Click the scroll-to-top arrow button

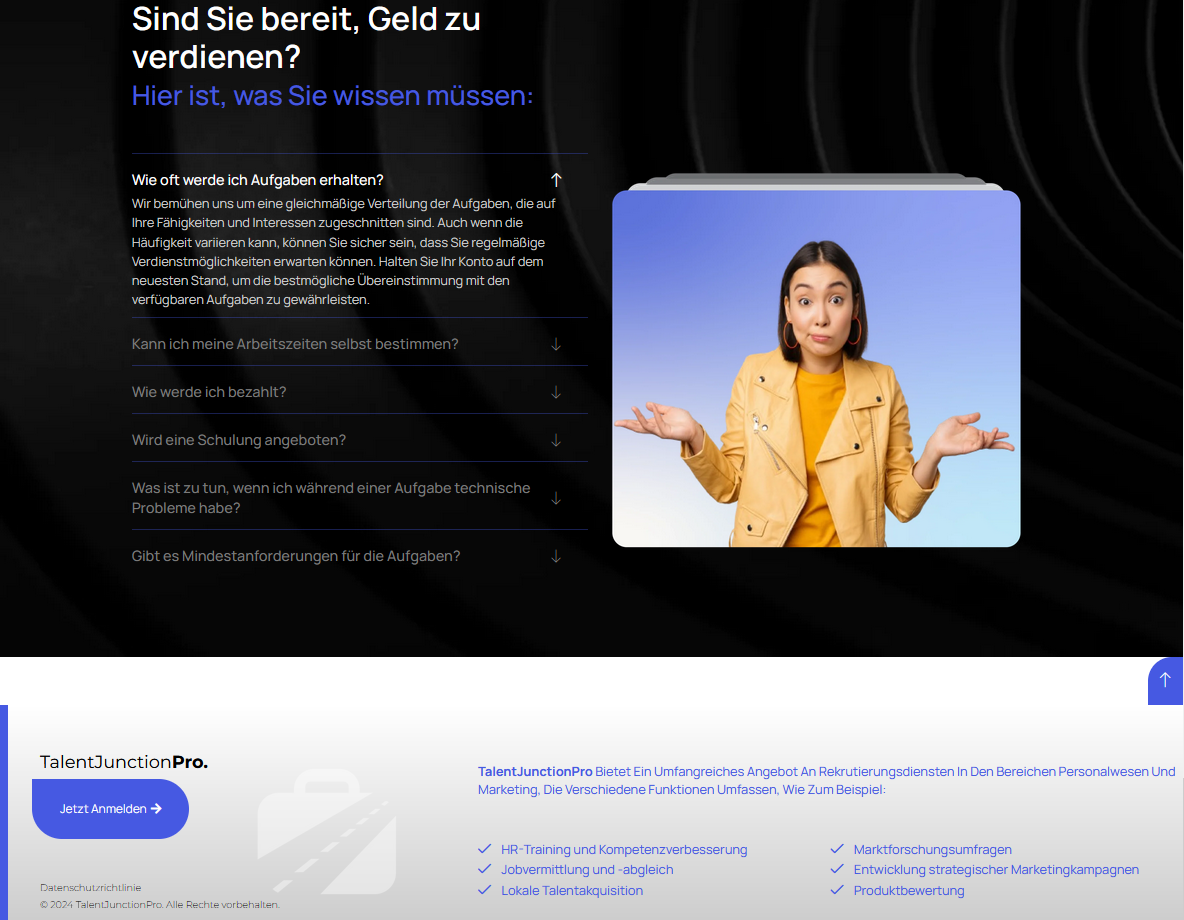1165,681
